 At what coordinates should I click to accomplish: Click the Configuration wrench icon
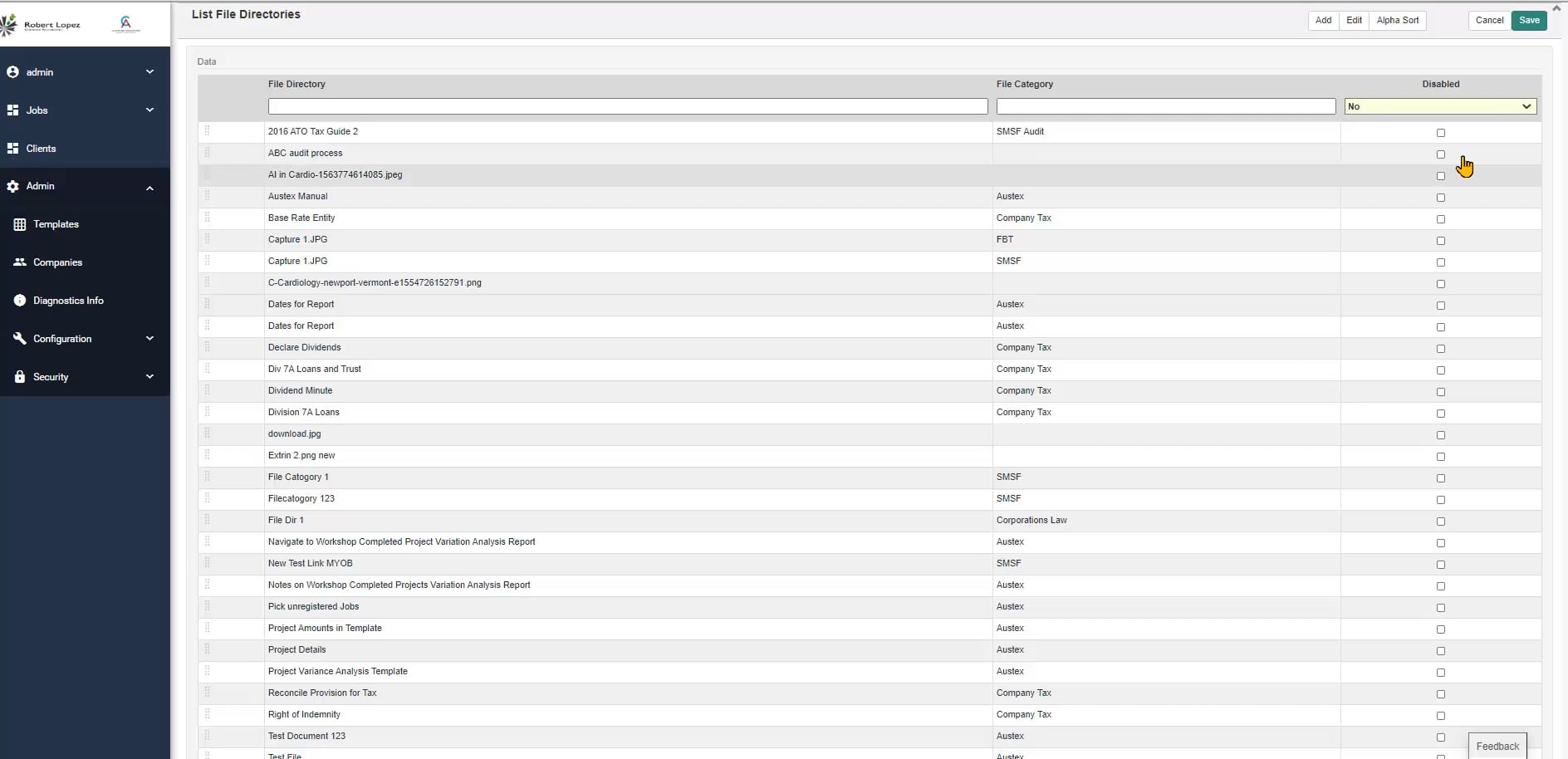pos(20,338)
